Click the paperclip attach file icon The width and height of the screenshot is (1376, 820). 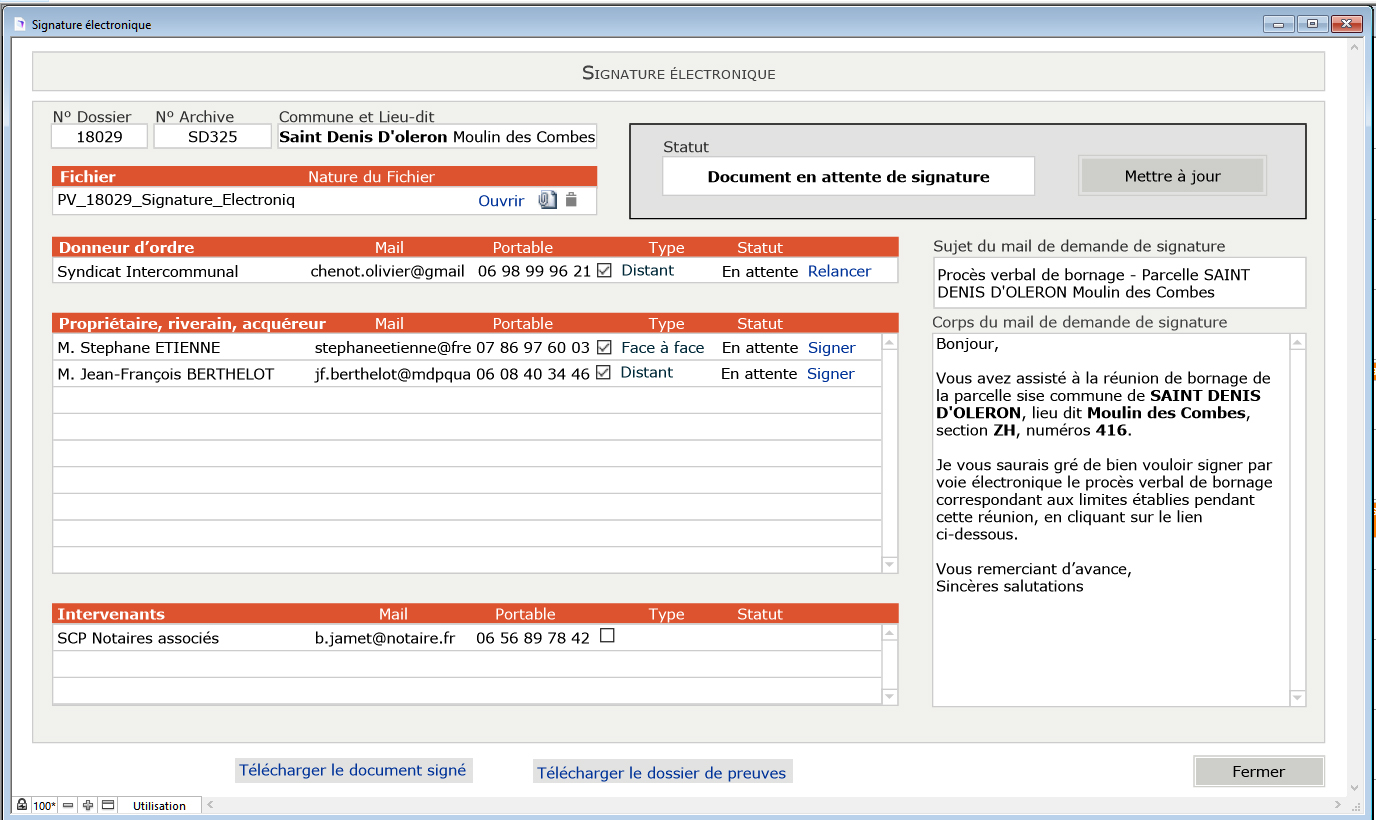[x=547, y=200]
